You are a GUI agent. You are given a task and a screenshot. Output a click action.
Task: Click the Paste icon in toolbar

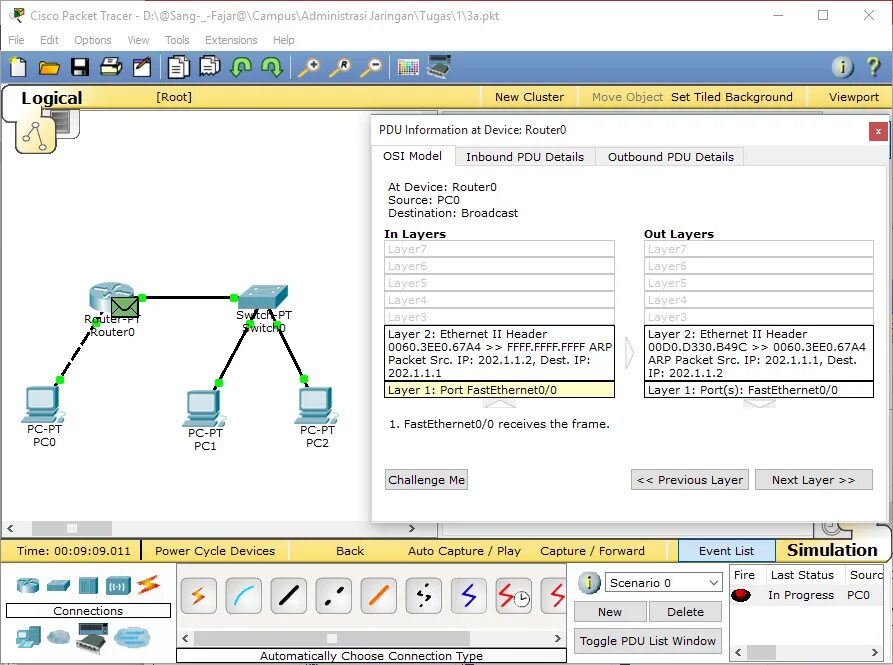tap(210, 67)
